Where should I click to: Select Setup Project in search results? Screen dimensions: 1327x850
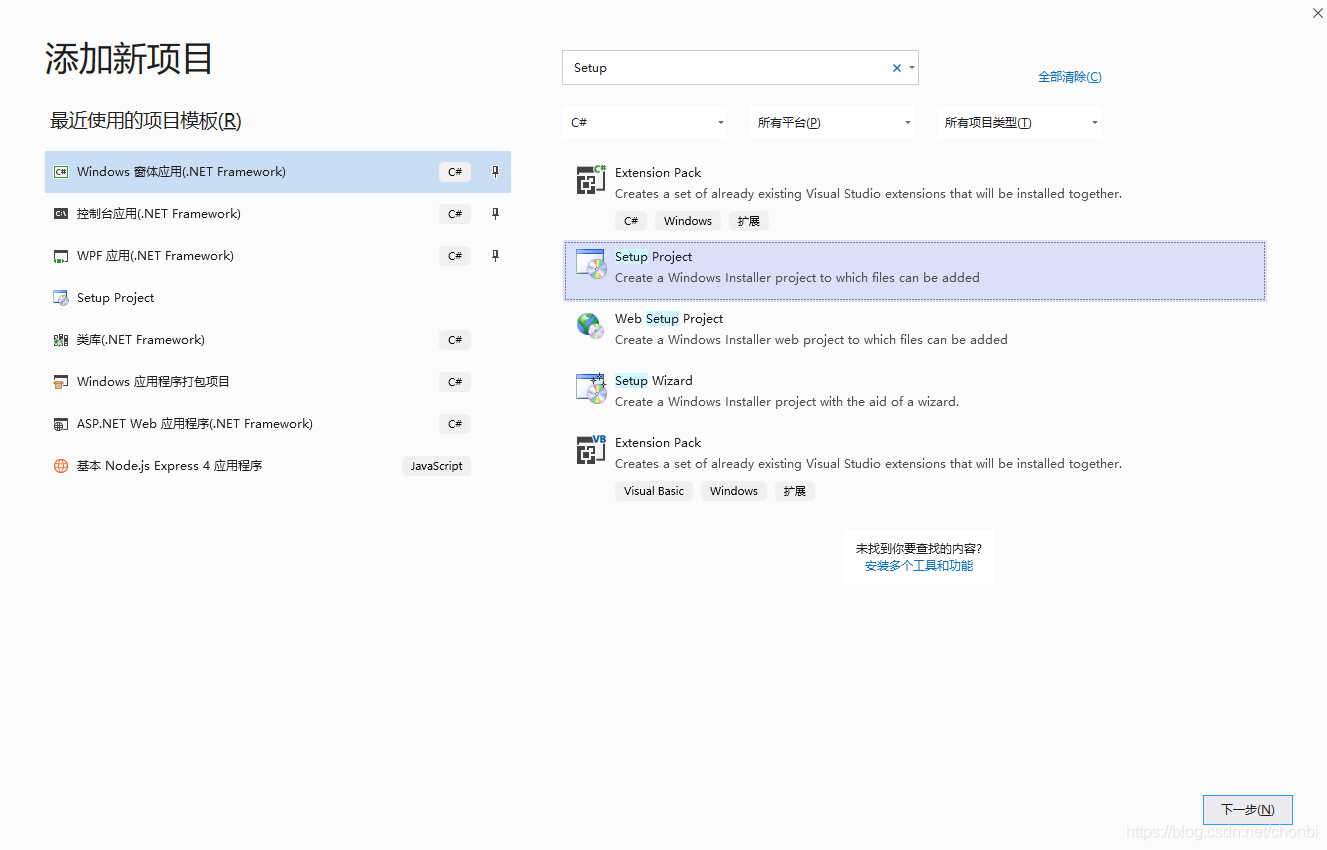(x=915, y=270)
